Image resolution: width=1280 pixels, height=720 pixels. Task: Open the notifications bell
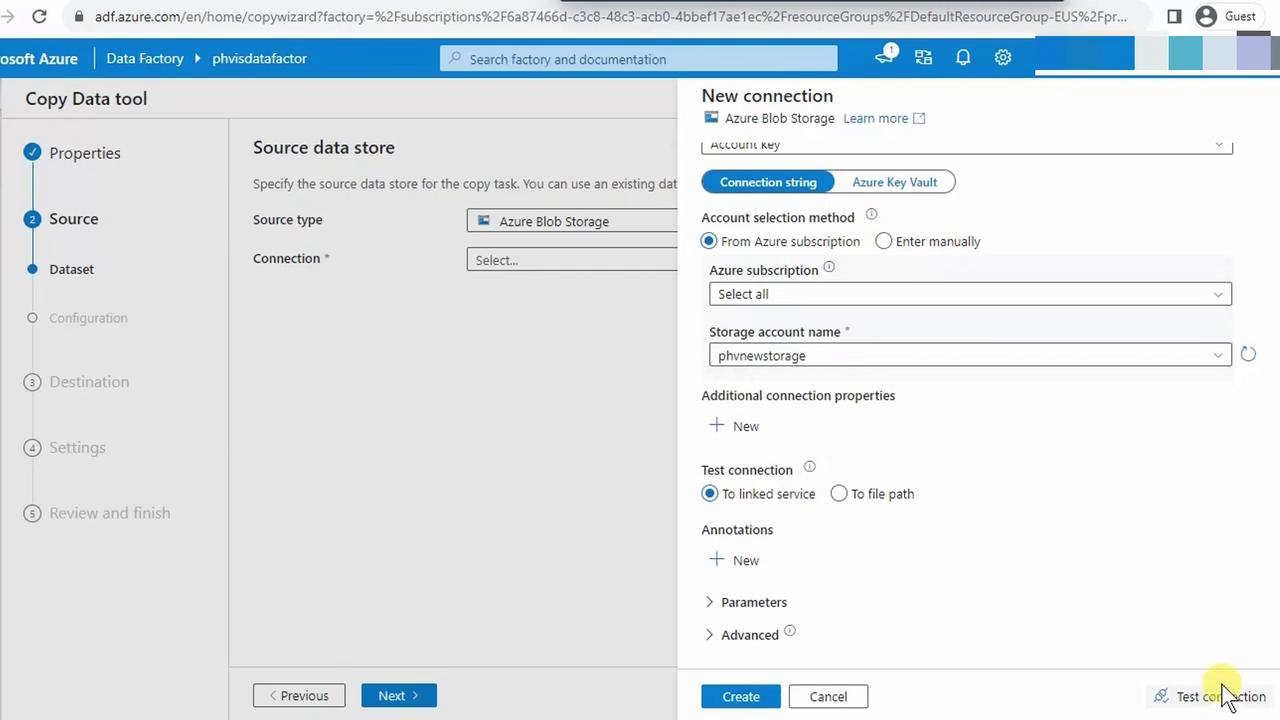point(963,58)
